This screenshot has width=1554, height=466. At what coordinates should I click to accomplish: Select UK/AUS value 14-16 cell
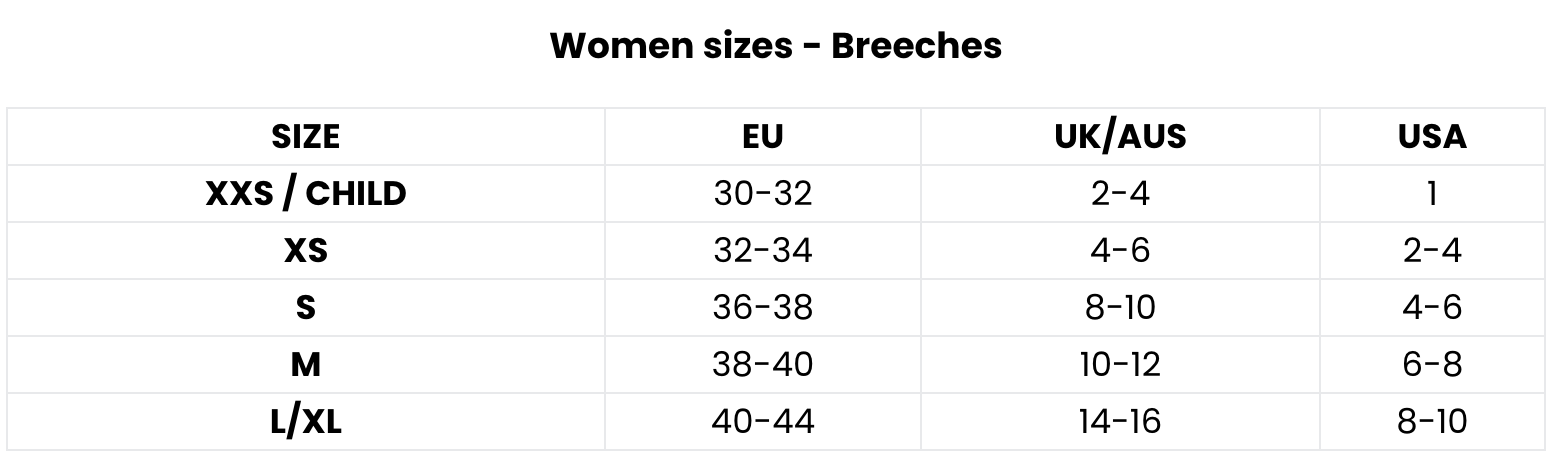pyautogui.click(x=1120, y=421)
